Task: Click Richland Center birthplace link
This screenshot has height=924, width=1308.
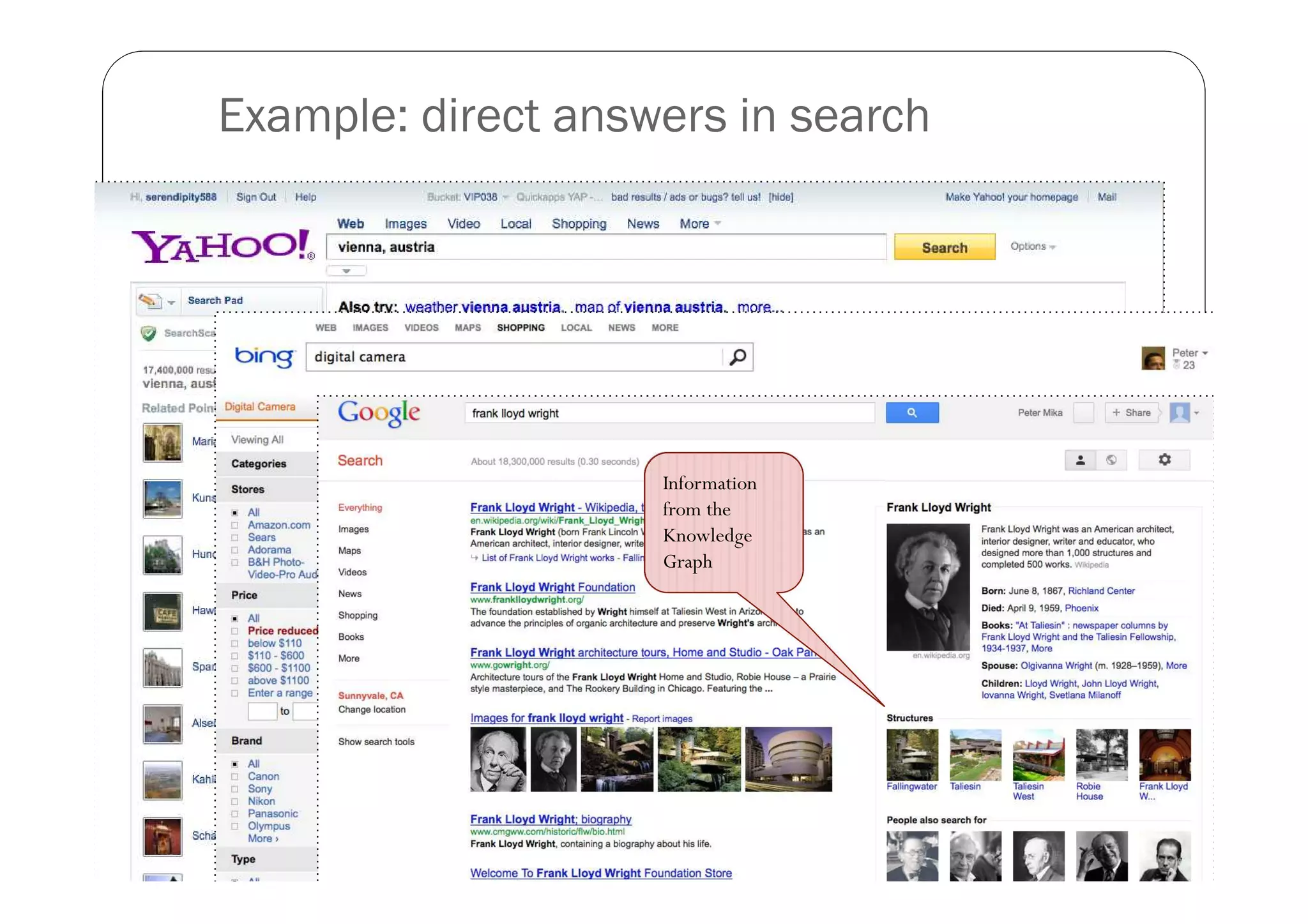Action: point(1101,591)
